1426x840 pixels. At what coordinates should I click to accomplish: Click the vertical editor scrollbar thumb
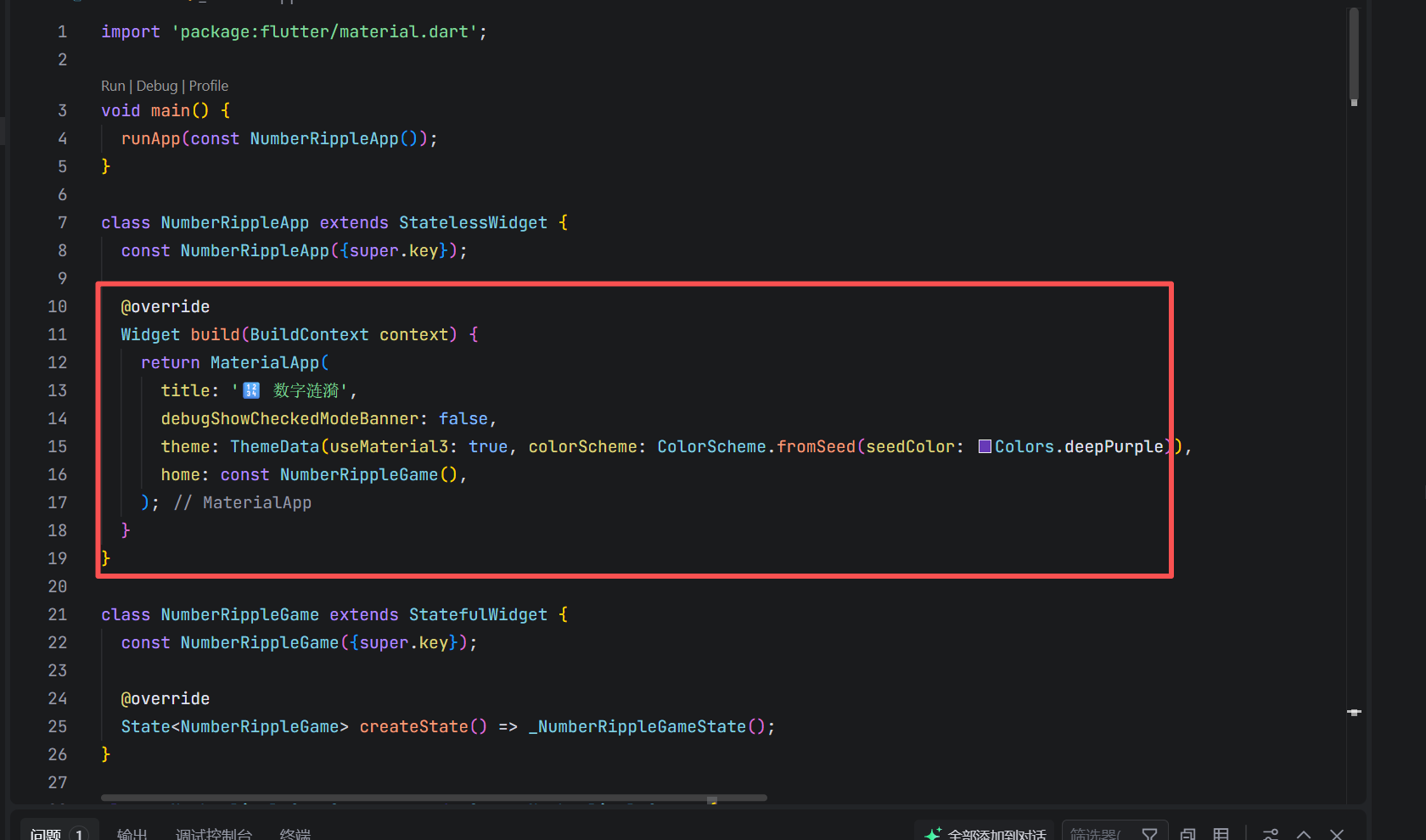(1354, 53)
